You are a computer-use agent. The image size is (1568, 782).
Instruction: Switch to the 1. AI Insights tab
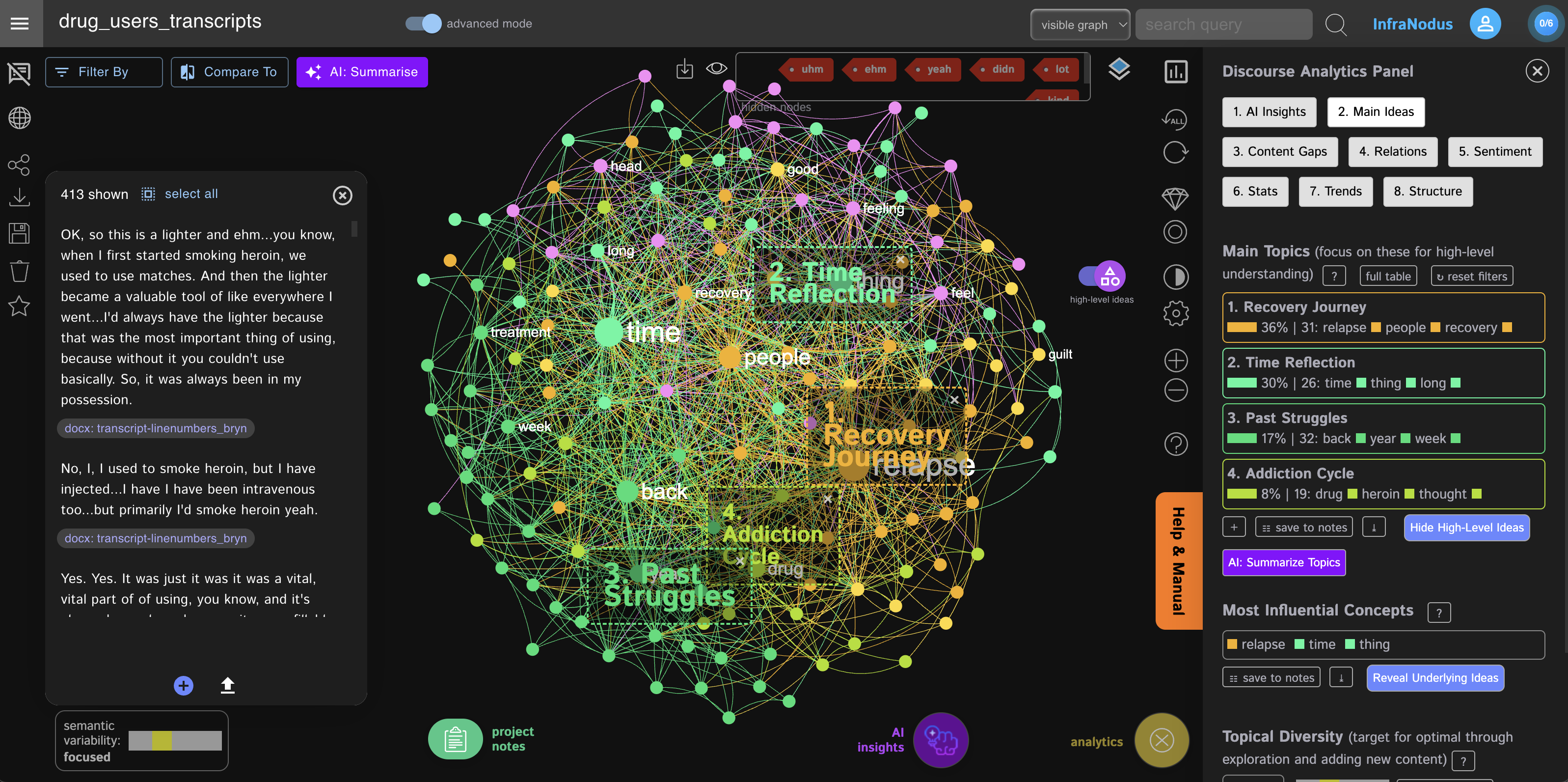click(x=1269, y=112)
